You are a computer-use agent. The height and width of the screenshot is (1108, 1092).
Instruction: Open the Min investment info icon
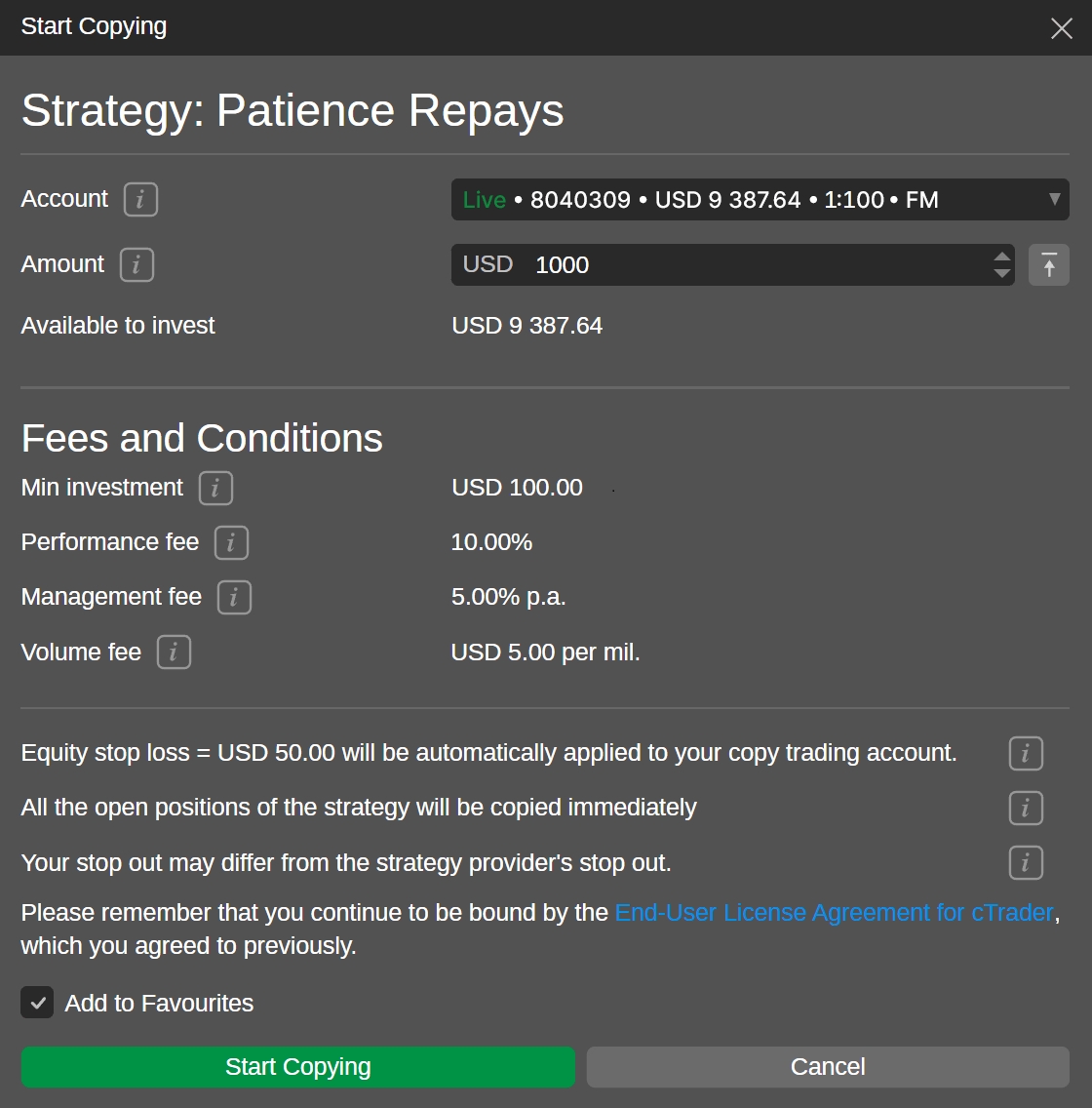tap(215, 488)
